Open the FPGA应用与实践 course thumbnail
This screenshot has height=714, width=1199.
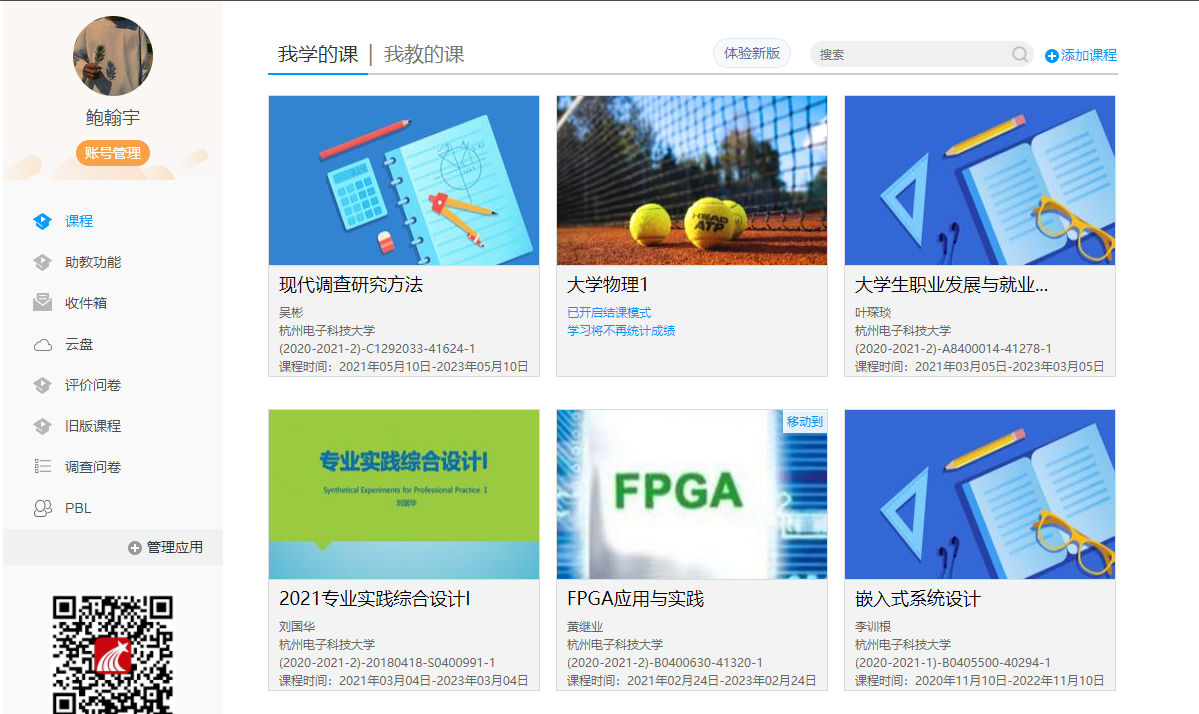(x=691, y=494)
